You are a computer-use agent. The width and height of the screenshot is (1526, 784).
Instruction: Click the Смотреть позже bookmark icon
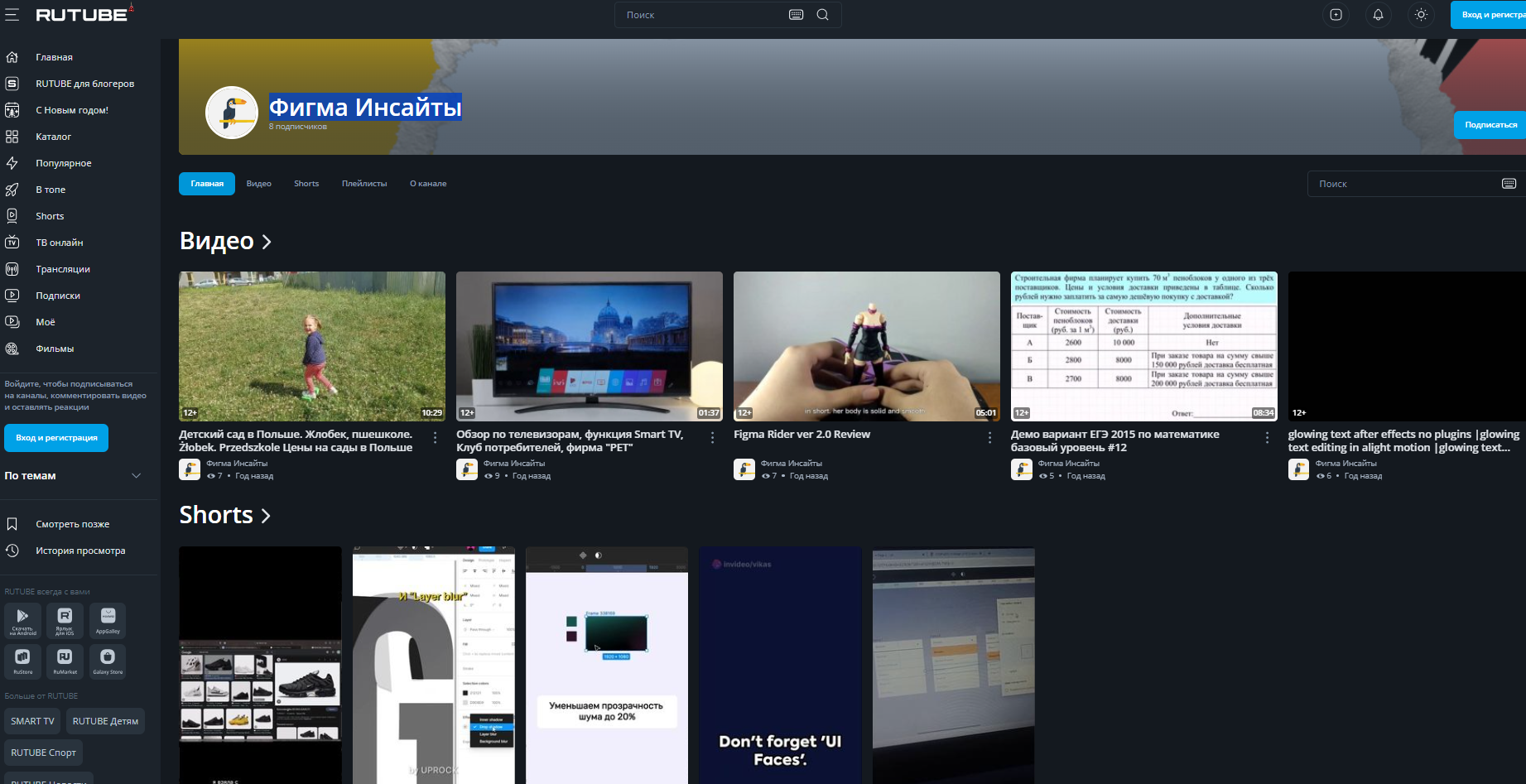click(12, 524)
